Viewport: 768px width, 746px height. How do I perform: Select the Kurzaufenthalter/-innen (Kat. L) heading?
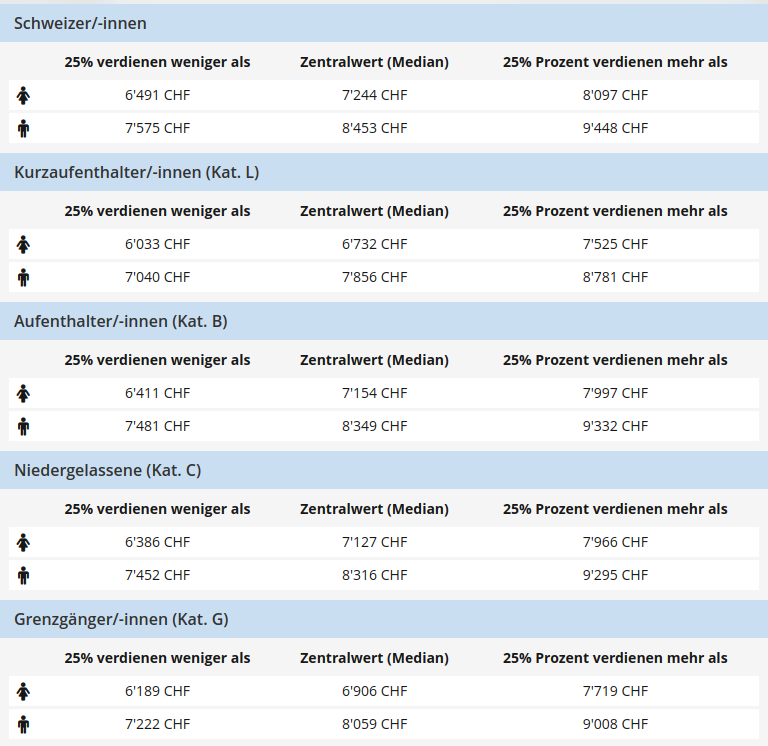136,172
